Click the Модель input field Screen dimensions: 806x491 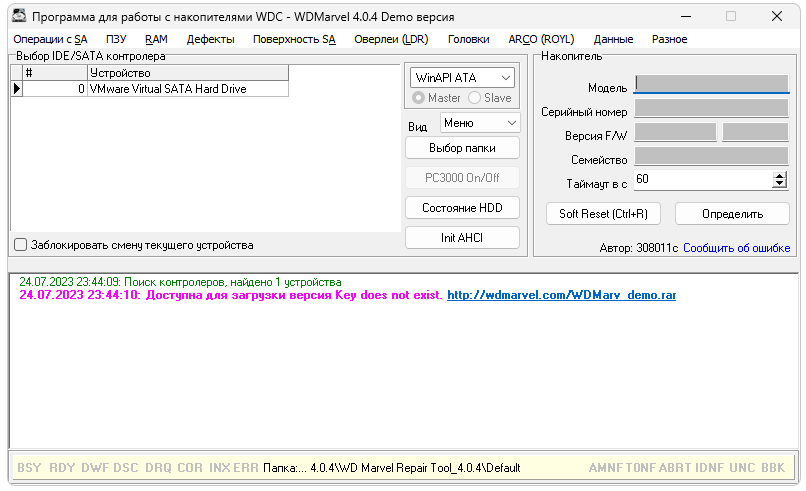pyautogui.click(x=711, y=84)
